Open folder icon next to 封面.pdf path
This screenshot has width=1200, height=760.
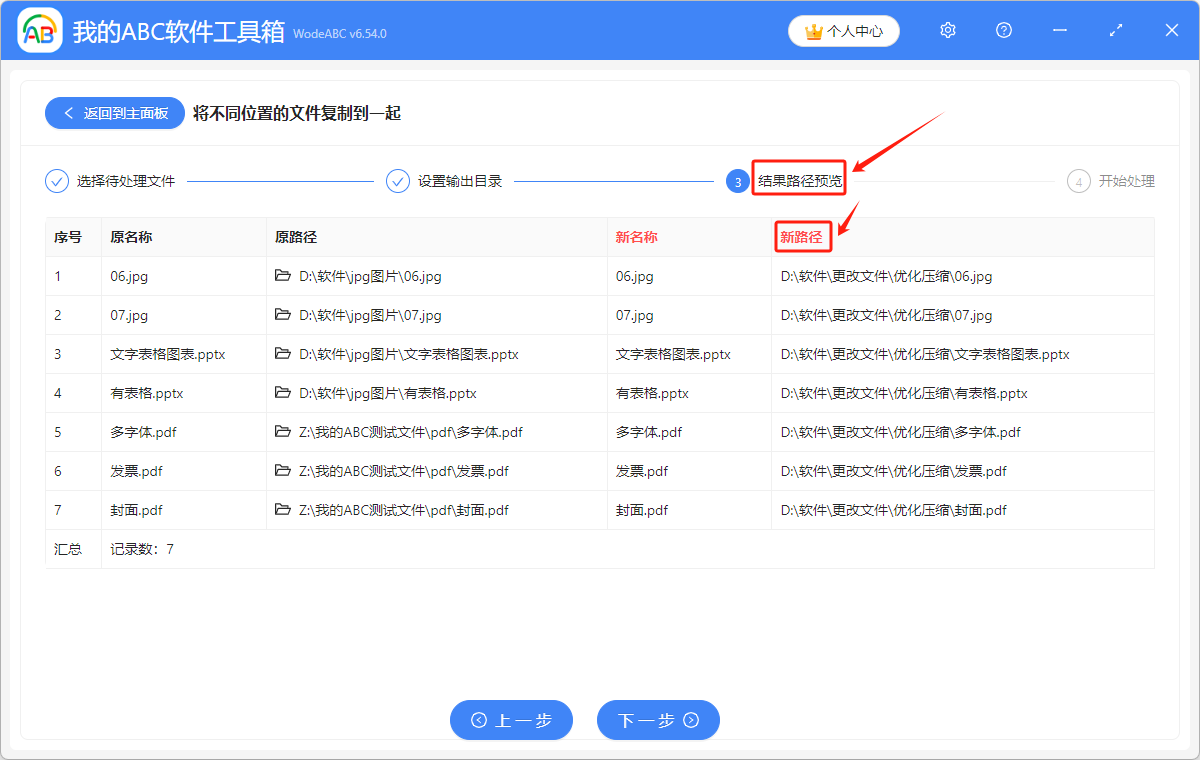283,510
